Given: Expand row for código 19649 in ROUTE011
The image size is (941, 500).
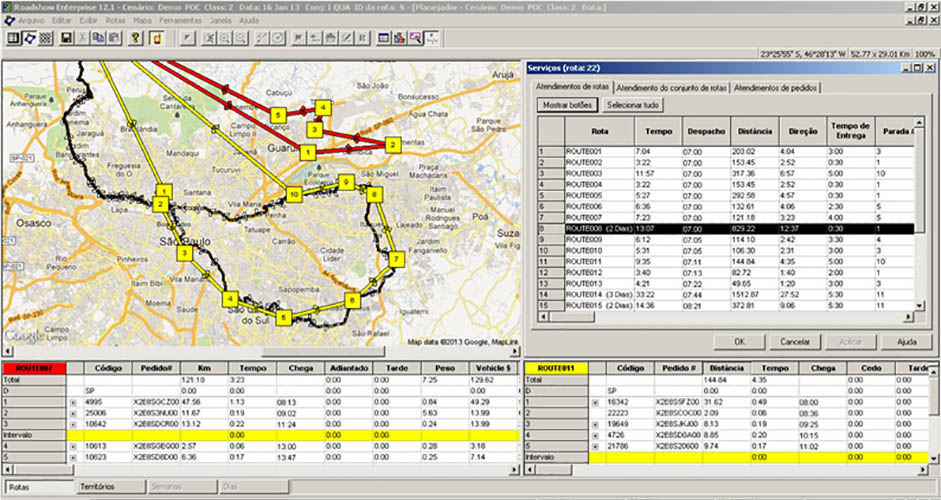Looking at the screenshot, I should pos(595,424).
